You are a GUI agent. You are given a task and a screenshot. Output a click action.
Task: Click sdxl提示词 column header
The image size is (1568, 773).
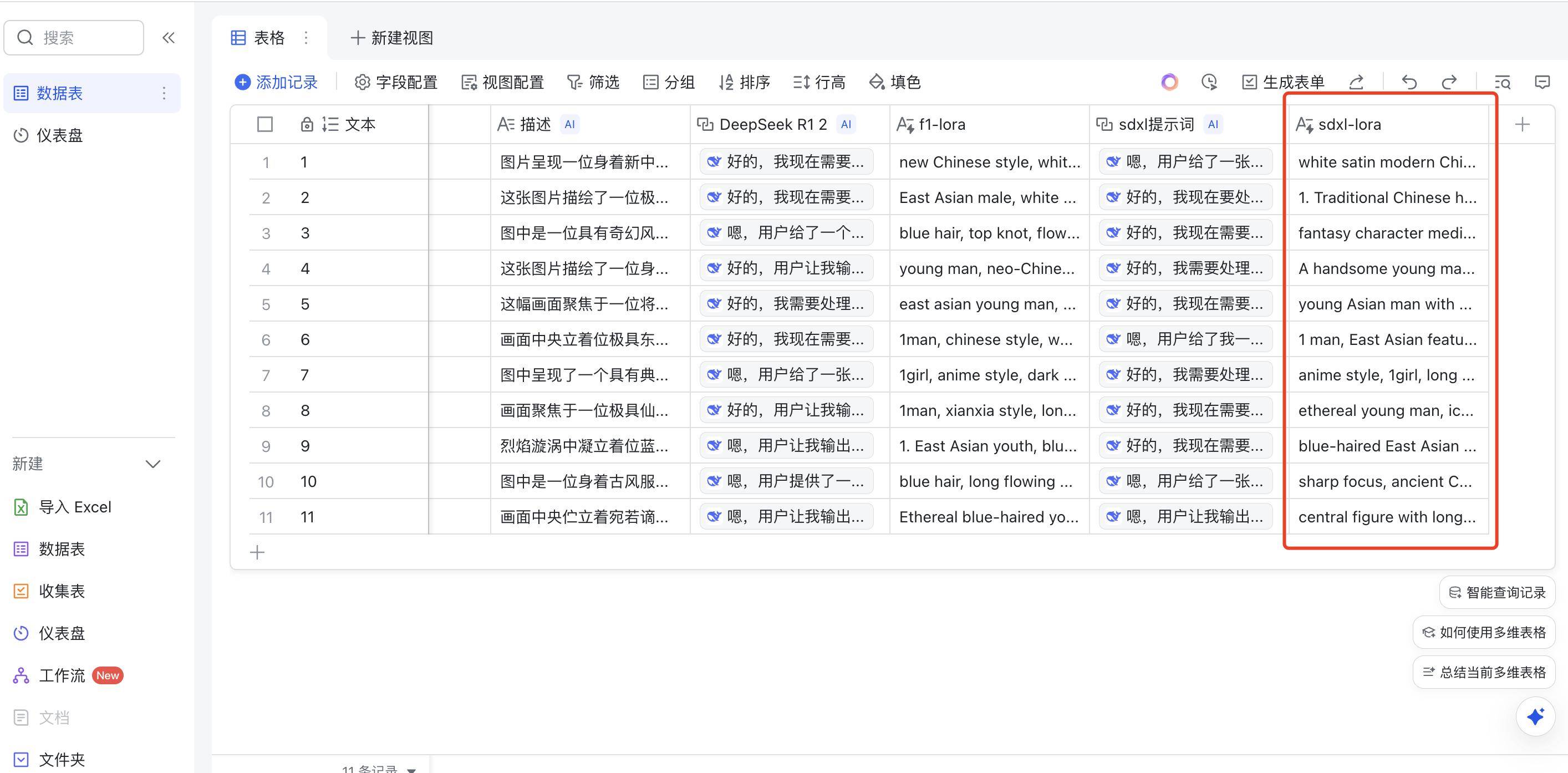coord(1189,125)
